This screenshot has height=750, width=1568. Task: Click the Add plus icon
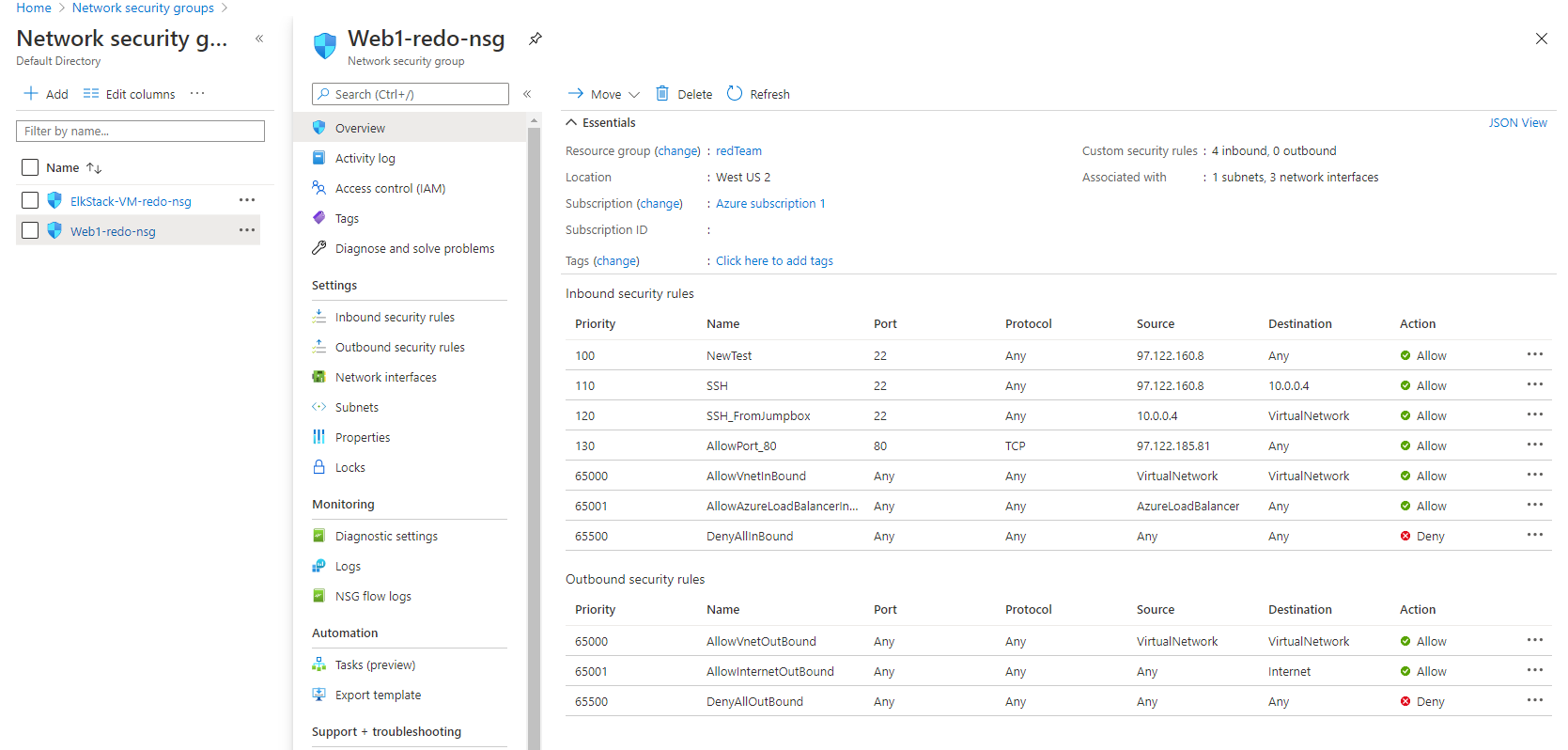click(31, 93)
